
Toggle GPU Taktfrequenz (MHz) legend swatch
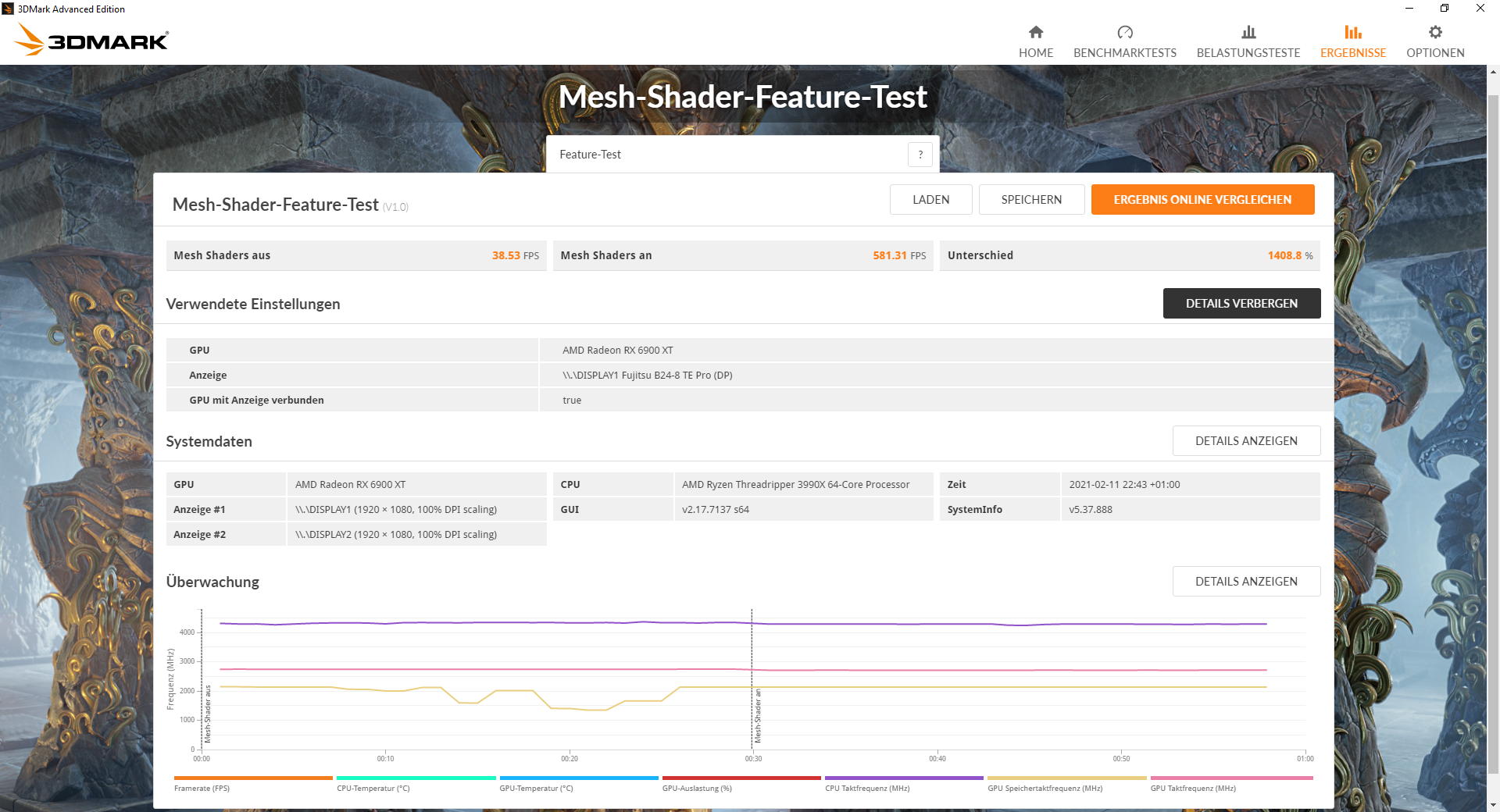pos(1232,778)
